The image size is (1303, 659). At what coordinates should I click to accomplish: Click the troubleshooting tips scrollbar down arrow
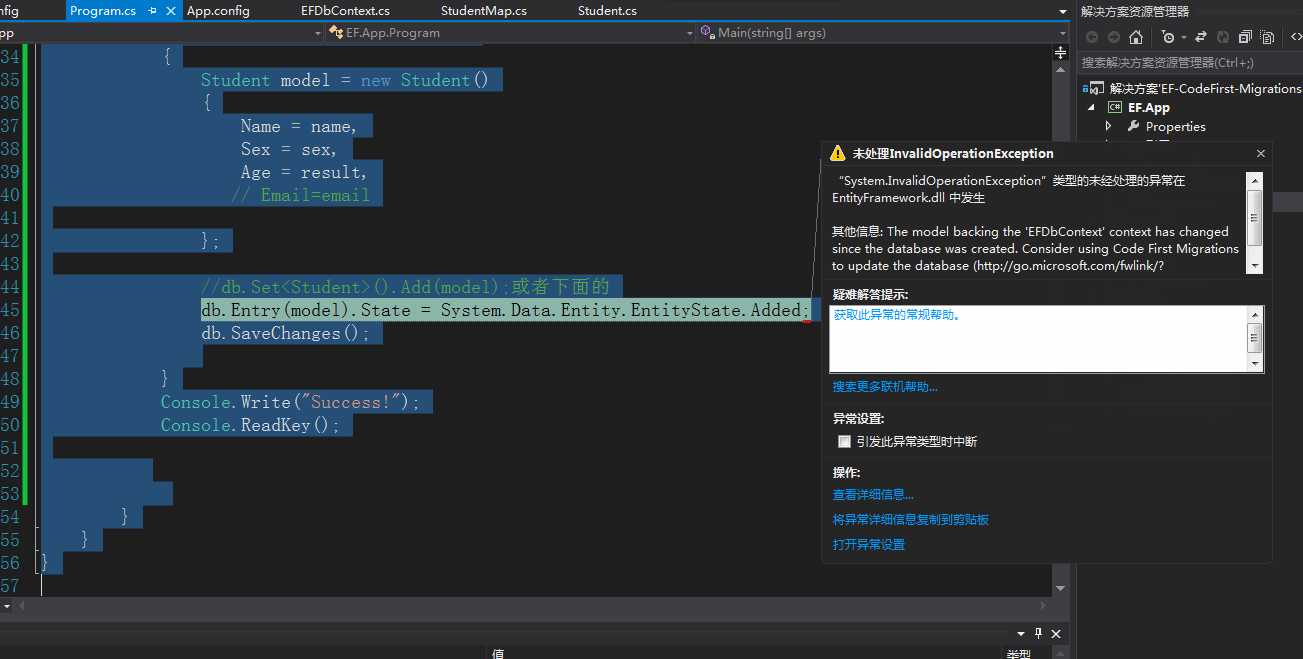1256,364
